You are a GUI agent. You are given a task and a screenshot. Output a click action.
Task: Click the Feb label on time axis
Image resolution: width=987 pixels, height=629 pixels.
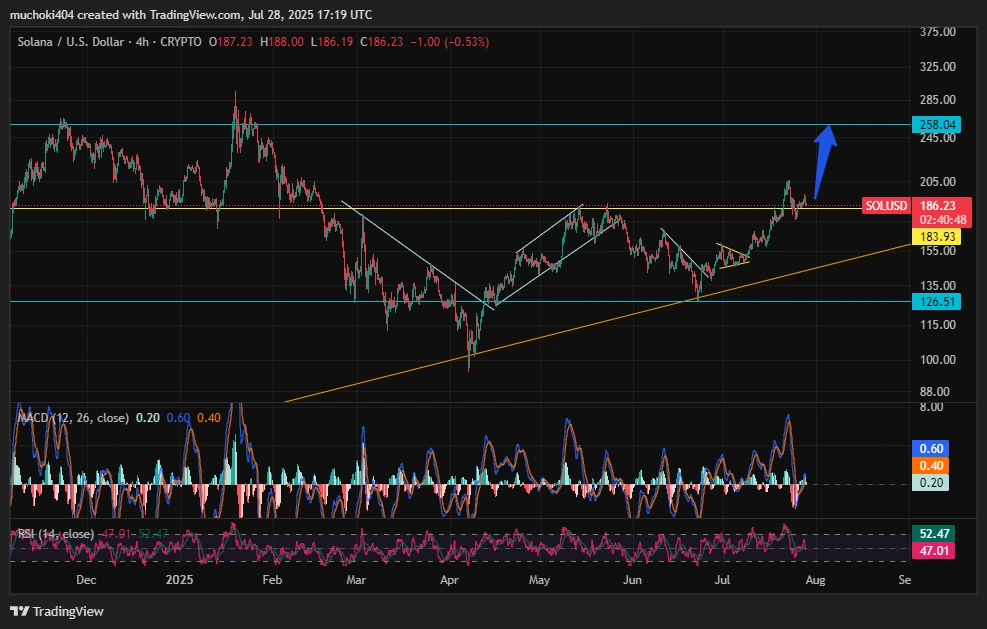(x=271, y=579)
